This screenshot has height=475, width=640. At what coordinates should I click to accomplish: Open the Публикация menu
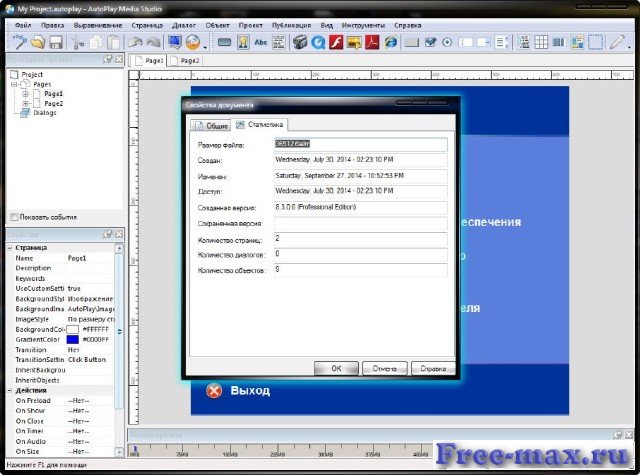click(x=291, y=25)
